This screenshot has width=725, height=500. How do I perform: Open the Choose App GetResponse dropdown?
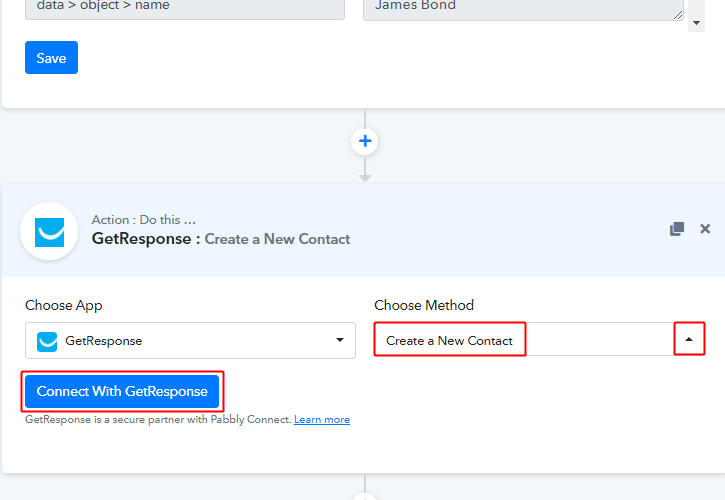click(190, 341)
